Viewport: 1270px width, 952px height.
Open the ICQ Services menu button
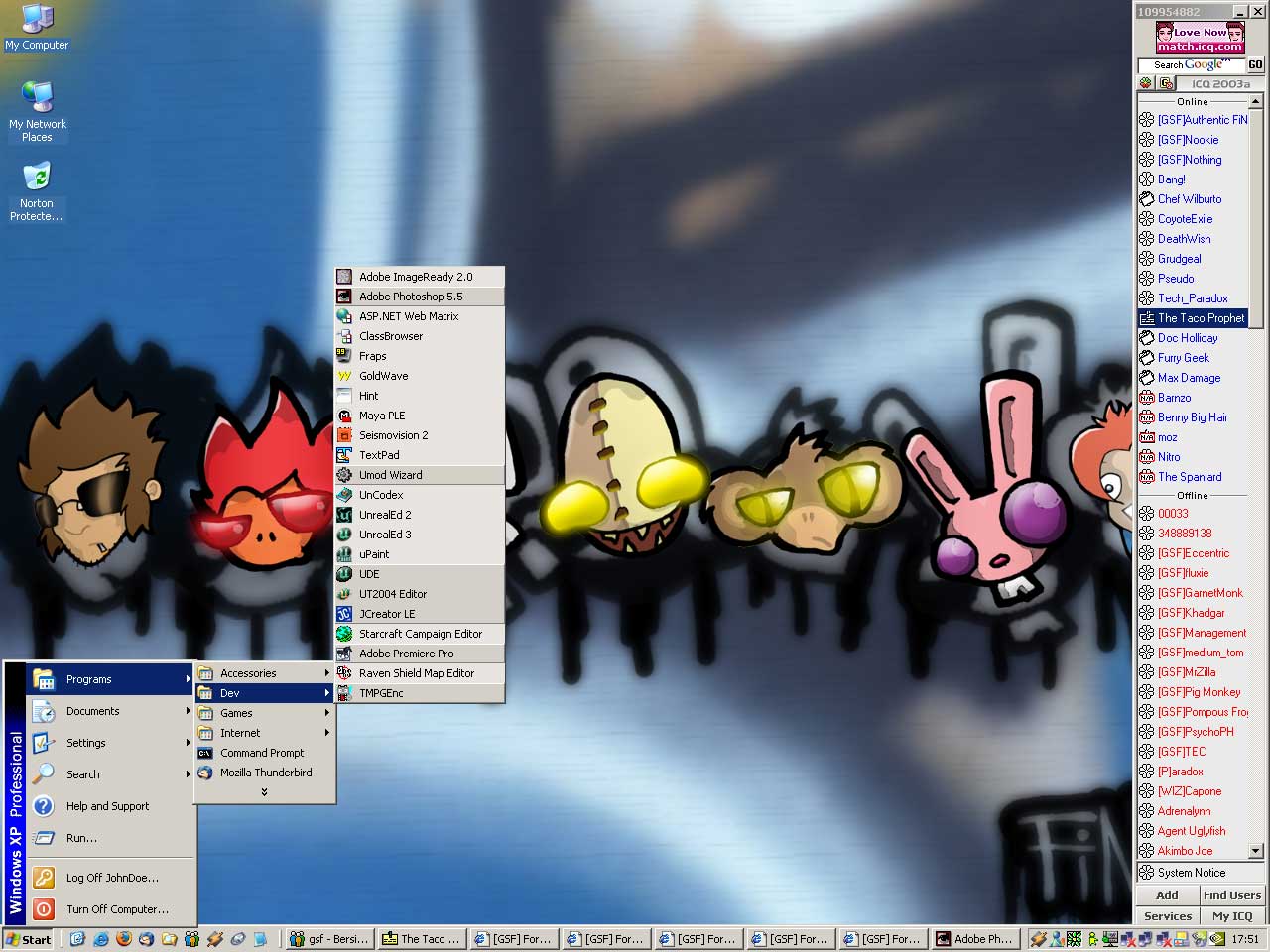(1168, 916)
